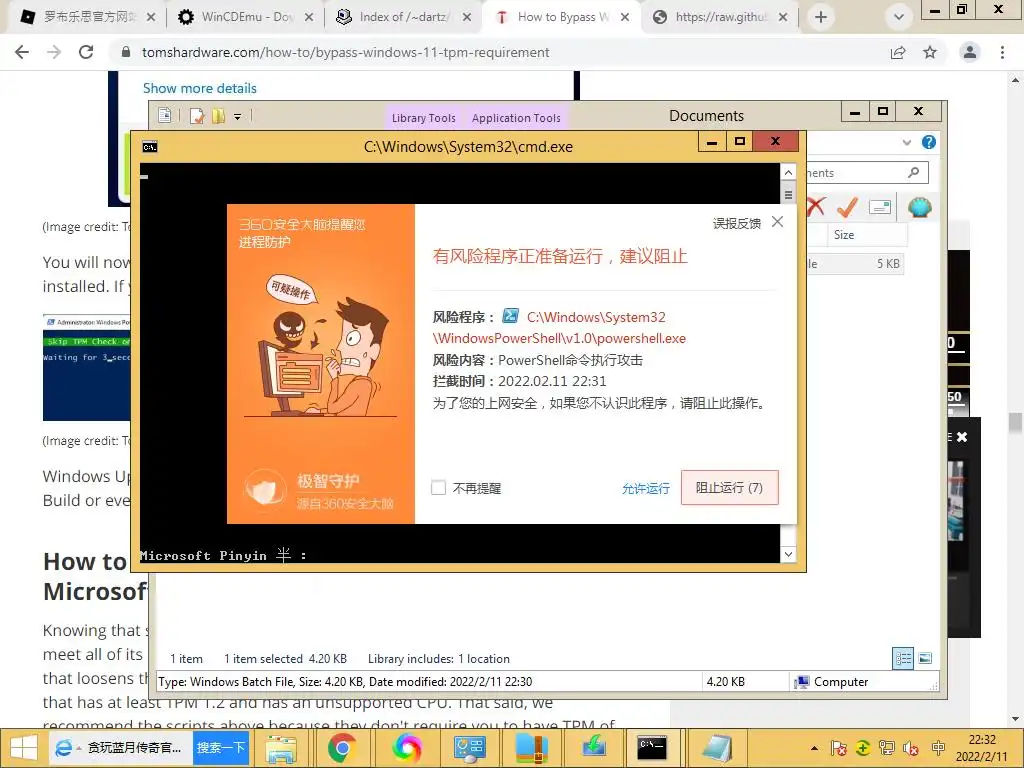Open Application Tools tab in Documents window
The image size is (1024, 768).
point(516,118)
